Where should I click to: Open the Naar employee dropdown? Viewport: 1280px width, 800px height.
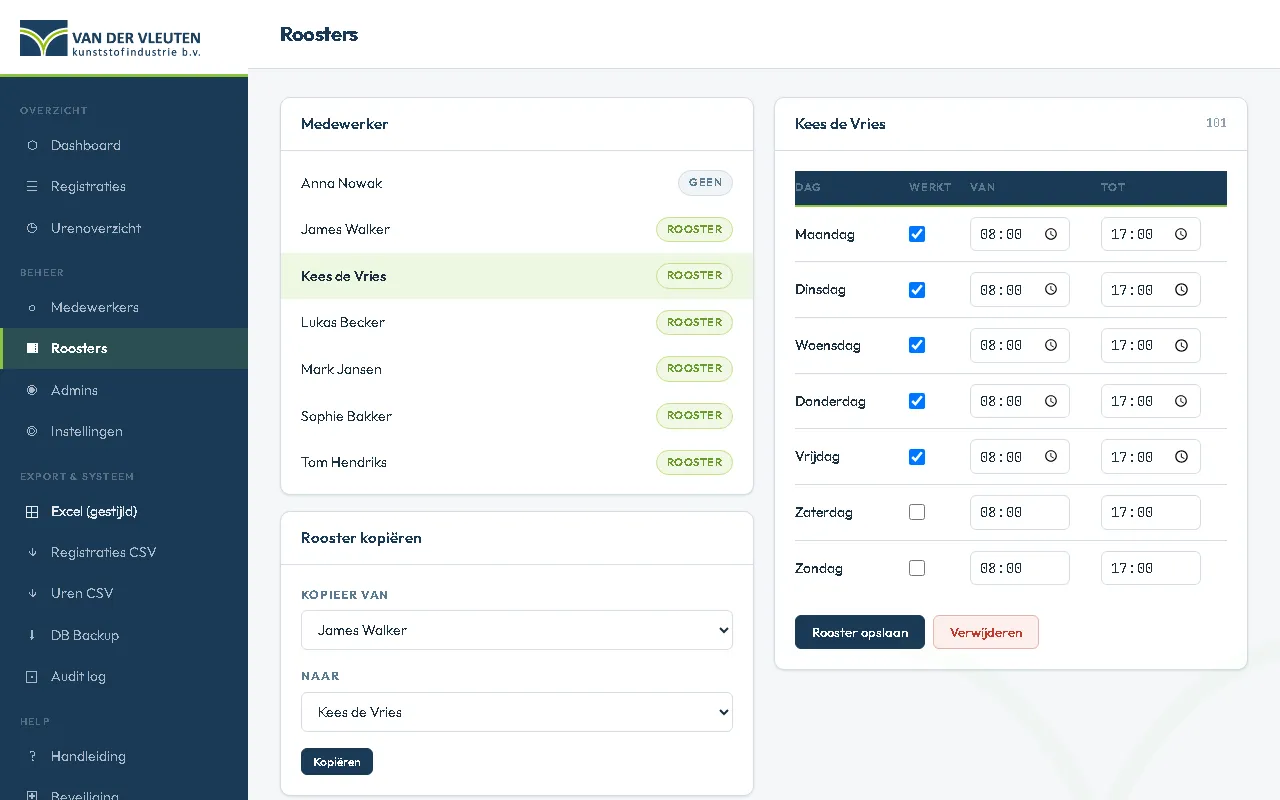click(x=517, y=712)
